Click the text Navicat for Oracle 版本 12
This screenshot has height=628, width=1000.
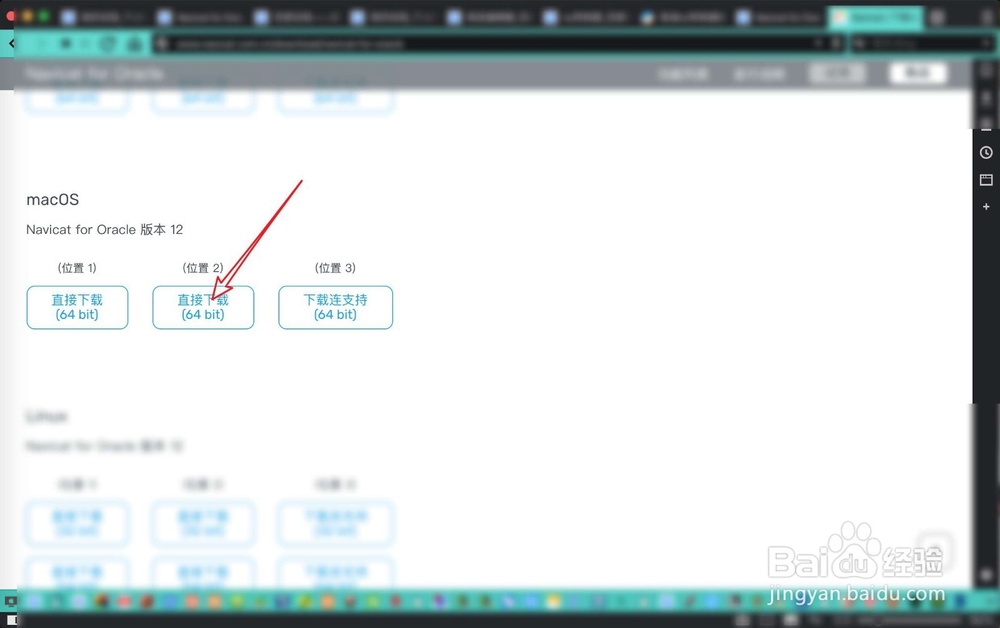[x=105, y=230]
